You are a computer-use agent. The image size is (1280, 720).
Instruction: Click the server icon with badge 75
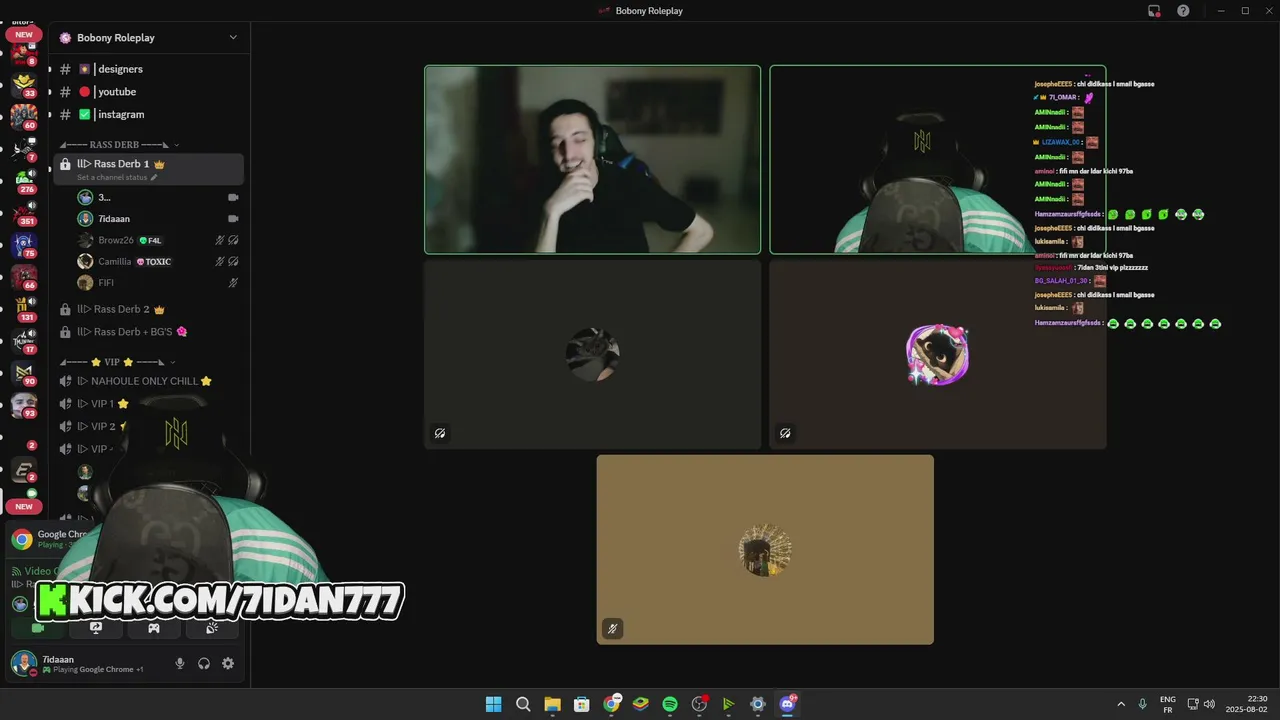(x=24, y=244)
